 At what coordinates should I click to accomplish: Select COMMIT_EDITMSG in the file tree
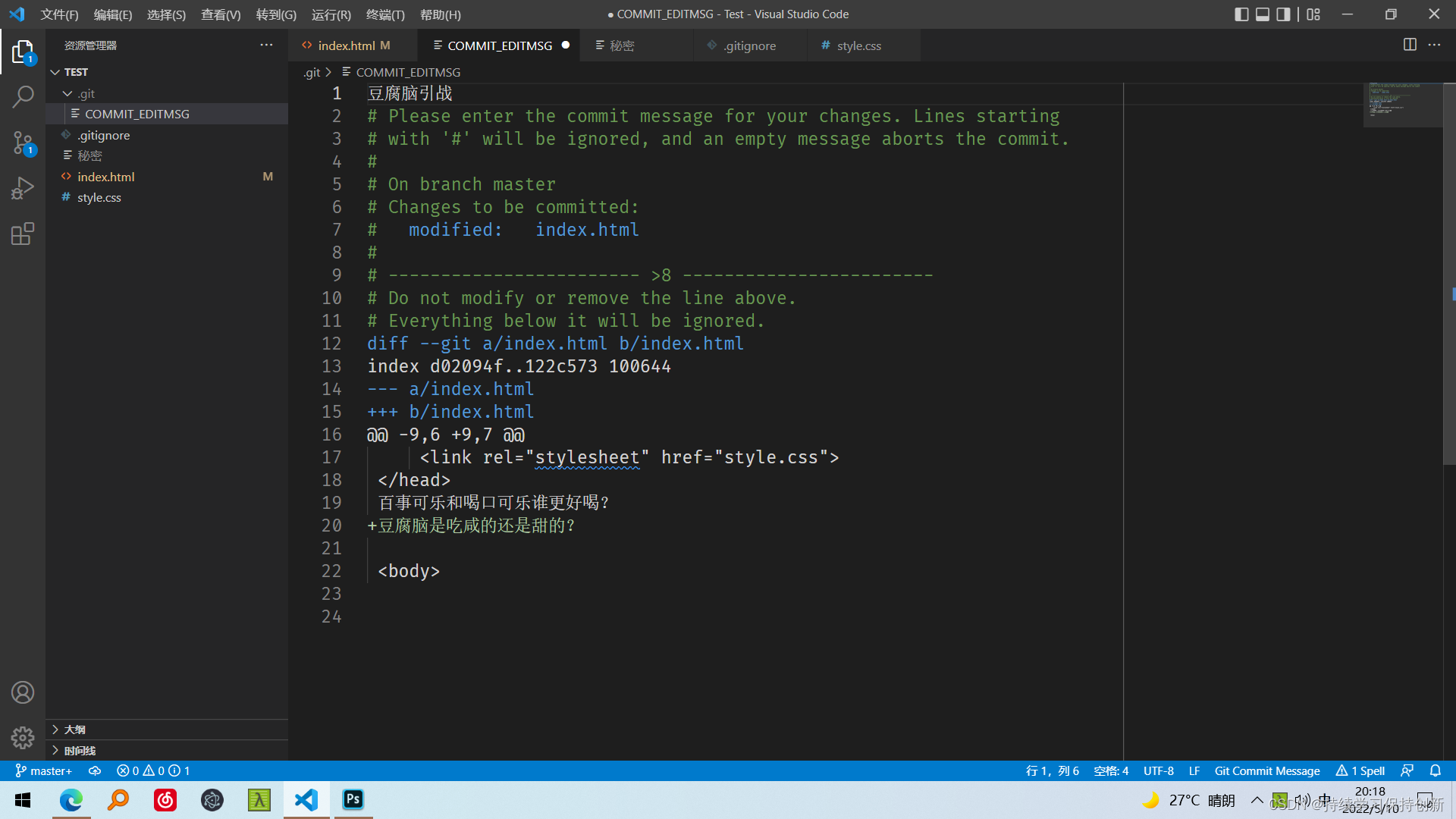coord(167,114)
